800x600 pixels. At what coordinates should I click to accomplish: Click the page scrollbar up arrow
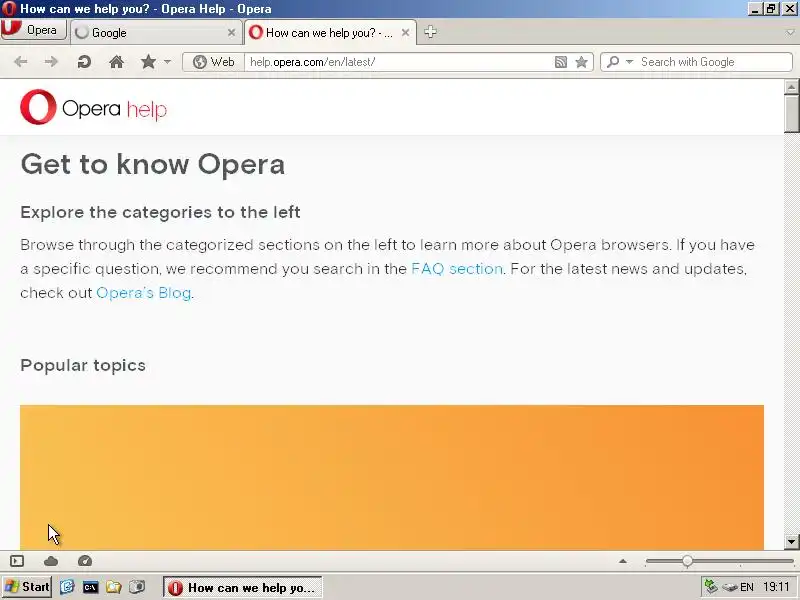pyautogui.click(x=791, y=86)
